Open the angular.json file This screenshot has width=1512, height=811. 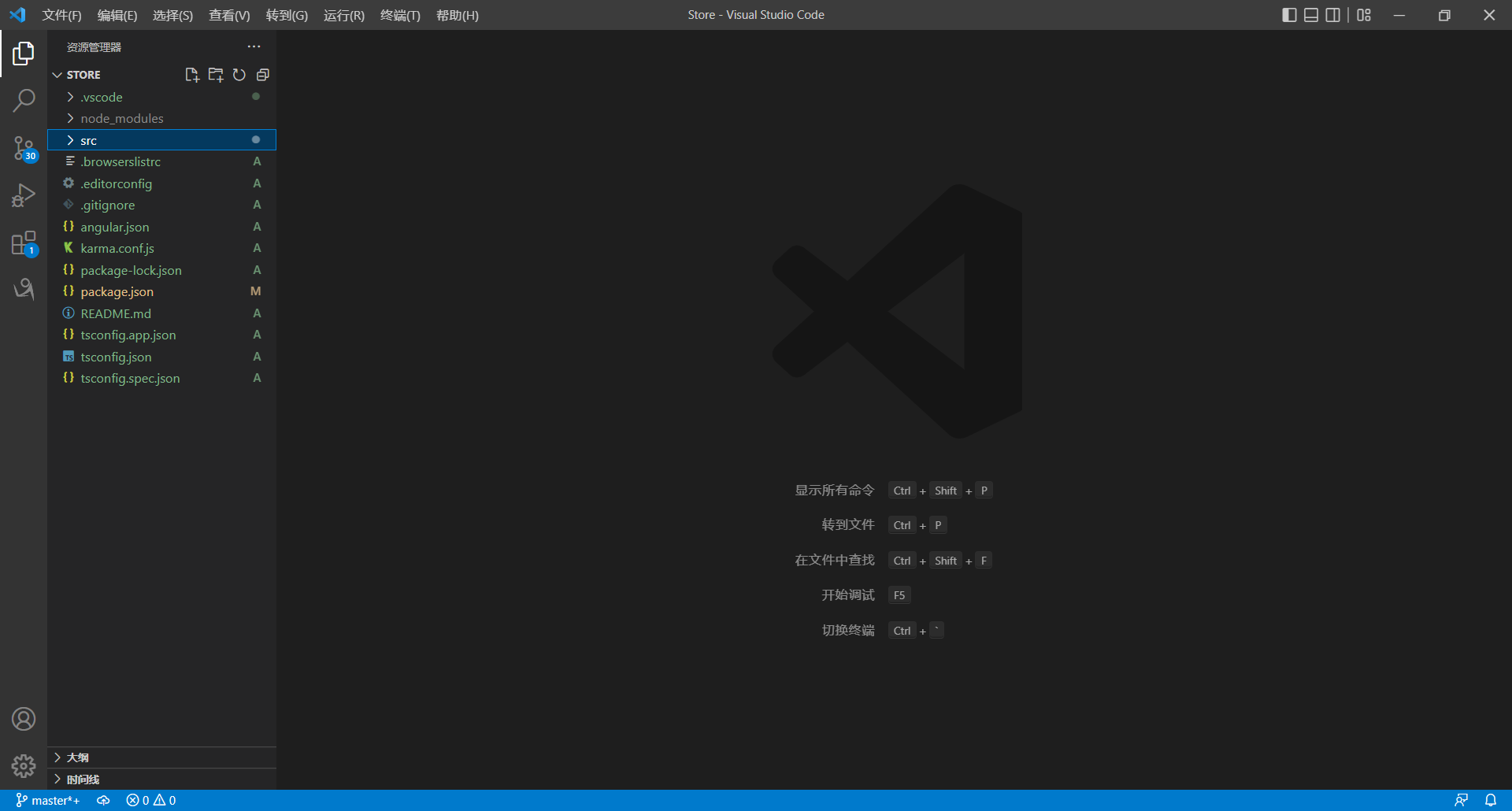pos(161,227)
